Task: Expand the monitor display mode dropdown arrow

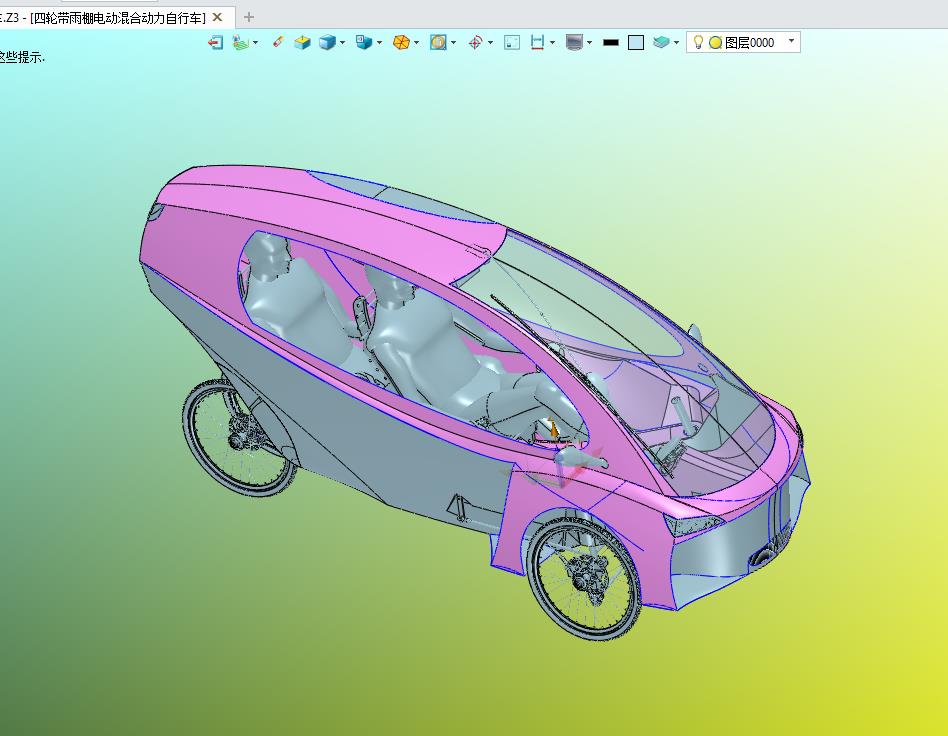Action: 590,43
